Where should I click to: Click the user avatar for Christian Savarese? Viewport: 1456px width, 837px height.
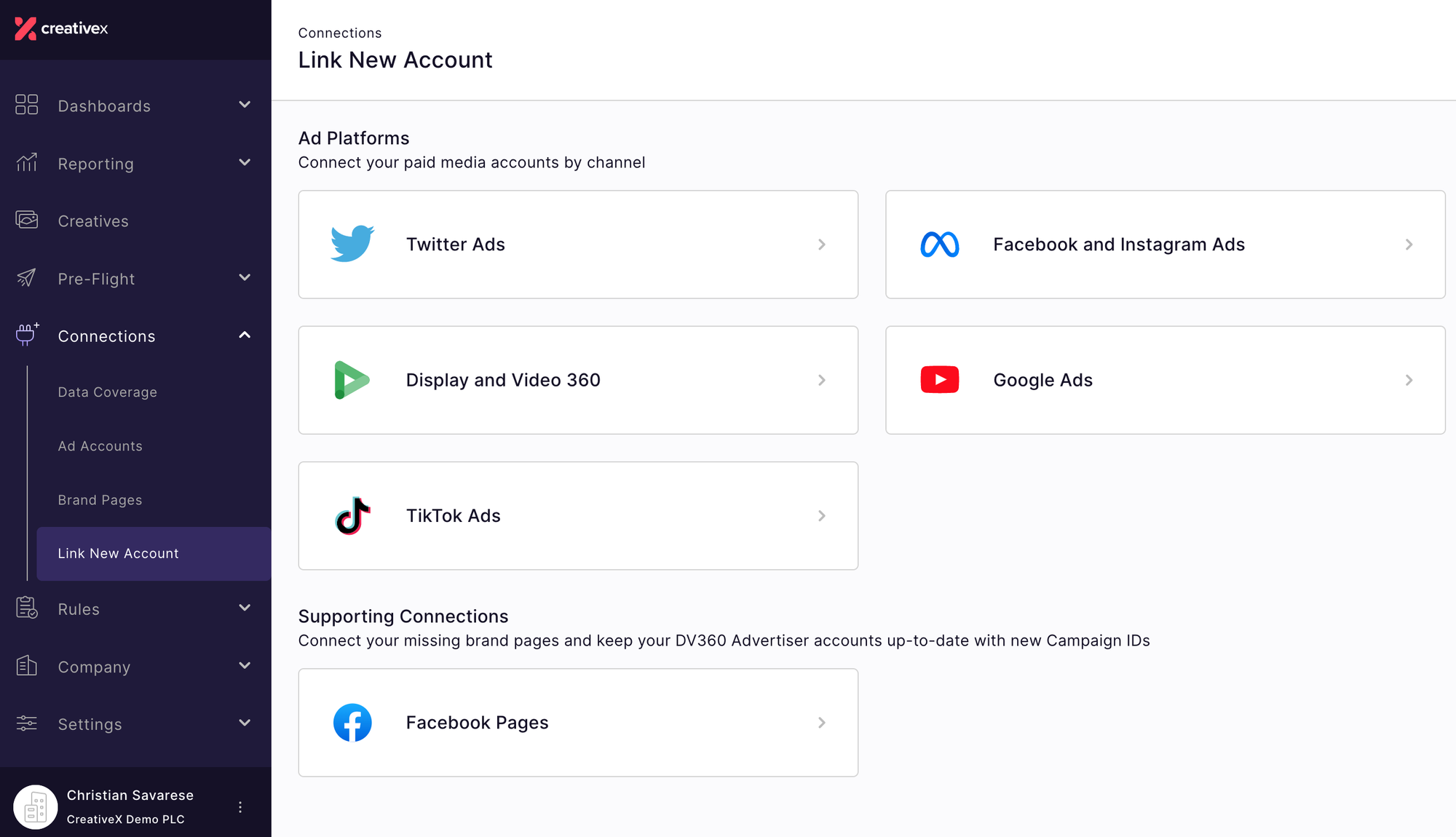36,806
